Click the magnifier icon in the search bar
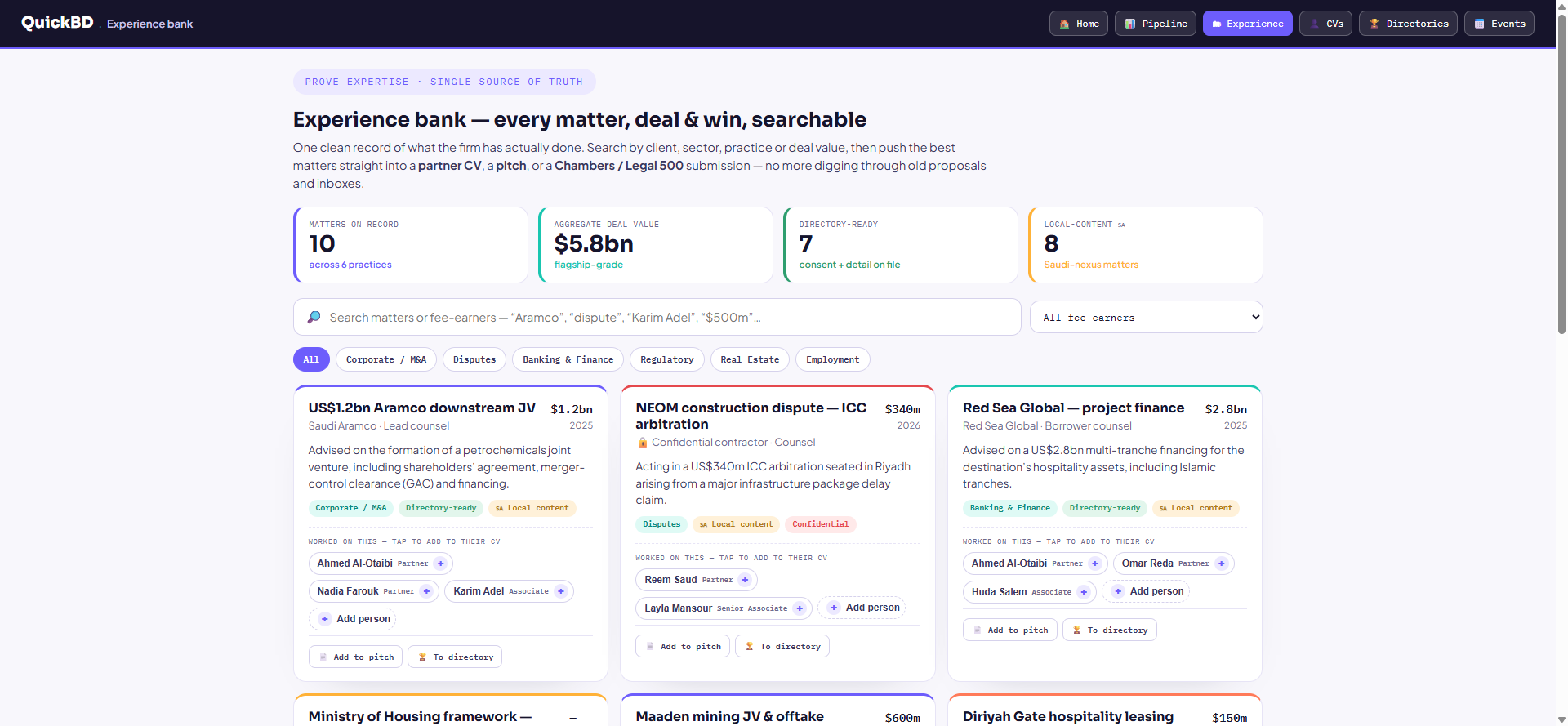Screen dimensions: 1568x726 [x=314, y=317]
